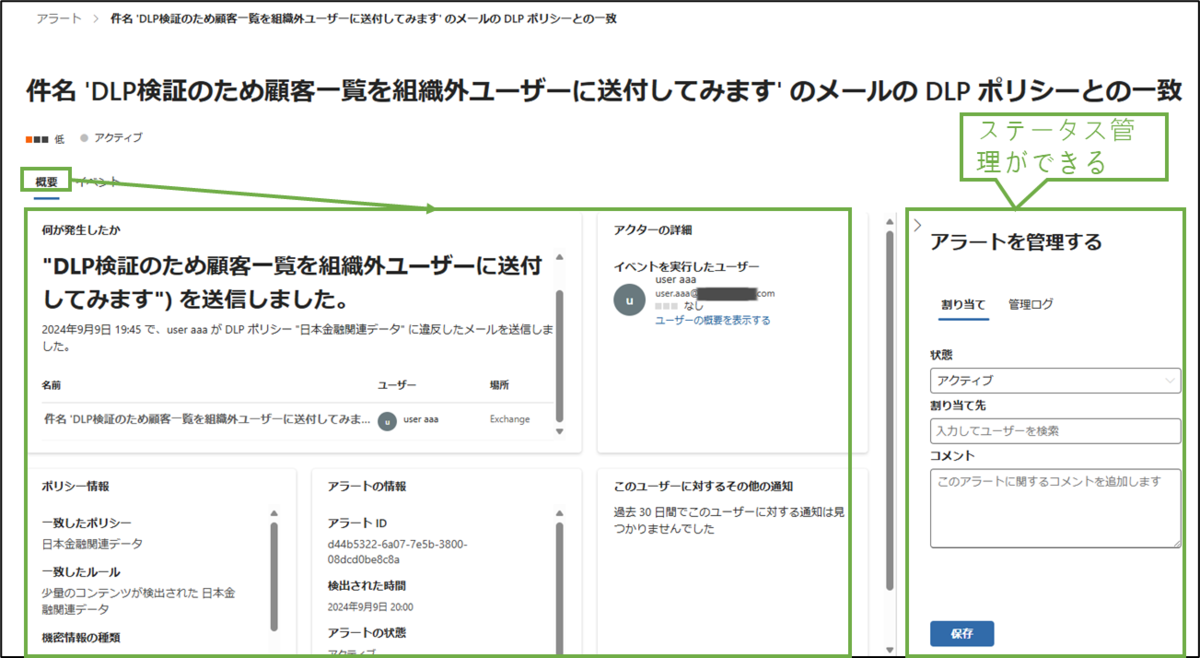Click the コメント box resize handle
The height and width of the screenshot is (658, 1200).
click(1176, 543)
